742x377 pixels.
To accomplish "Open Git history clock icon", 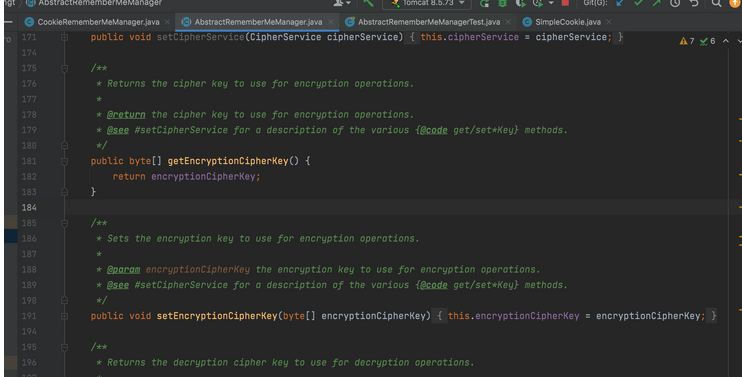I will pos(675,3).
